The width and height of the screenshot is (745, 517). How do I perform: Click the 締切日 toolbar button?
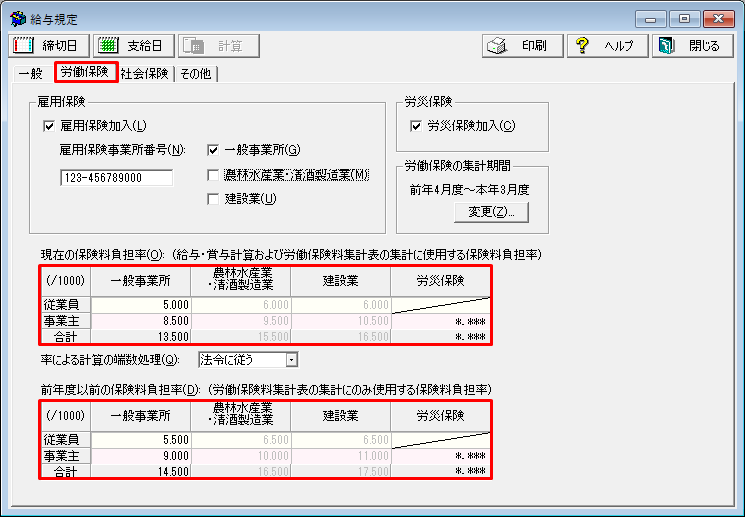[48, 46]
